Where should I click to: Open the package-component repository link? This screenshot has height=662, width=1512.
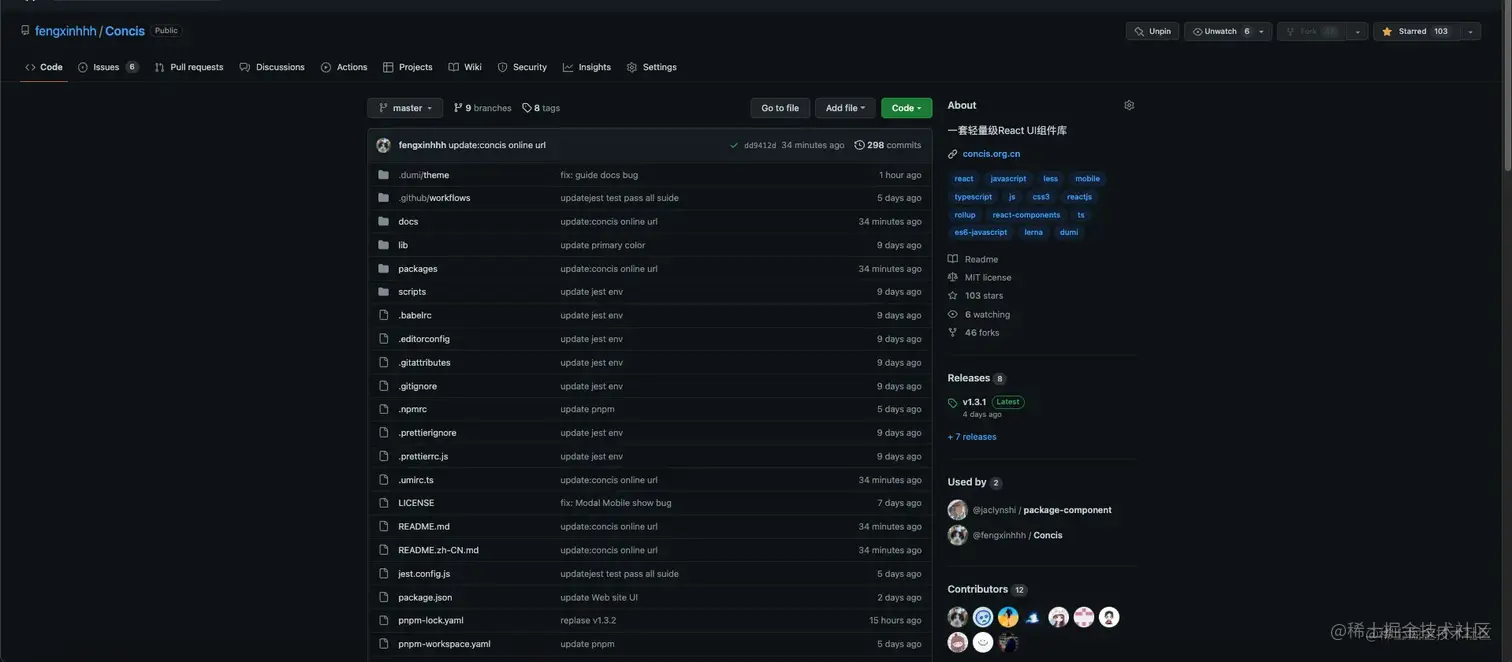pos(1067,510)
